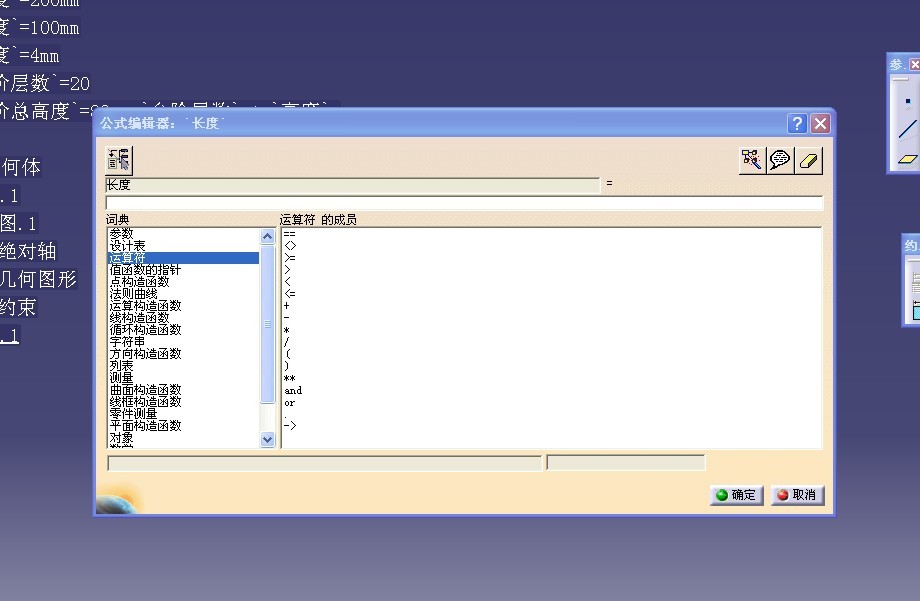Pick the + operator
Viewport: 920px width, 601px height.
pyautogui.click(x=286, y=306)
